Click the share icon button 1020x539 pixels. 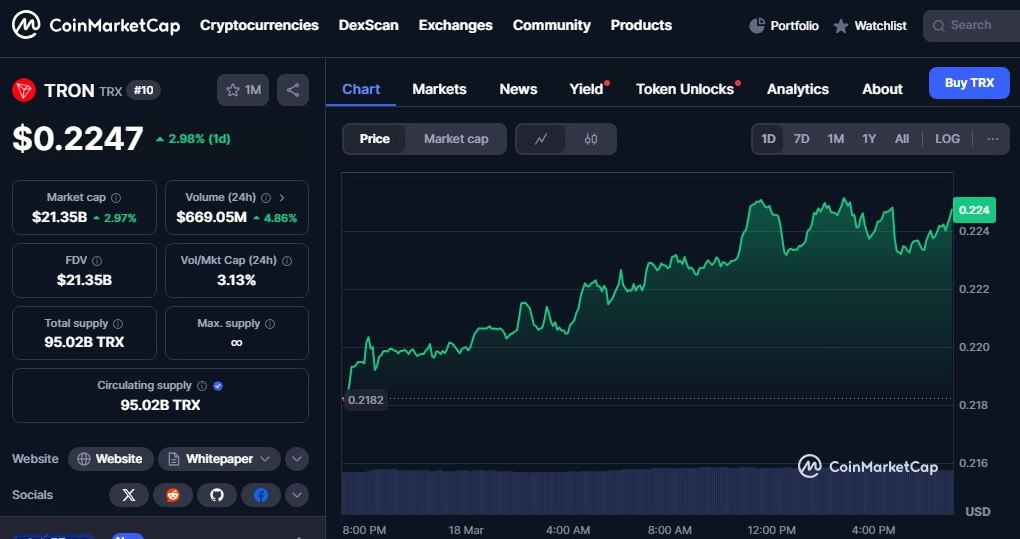tap(293, 90)
